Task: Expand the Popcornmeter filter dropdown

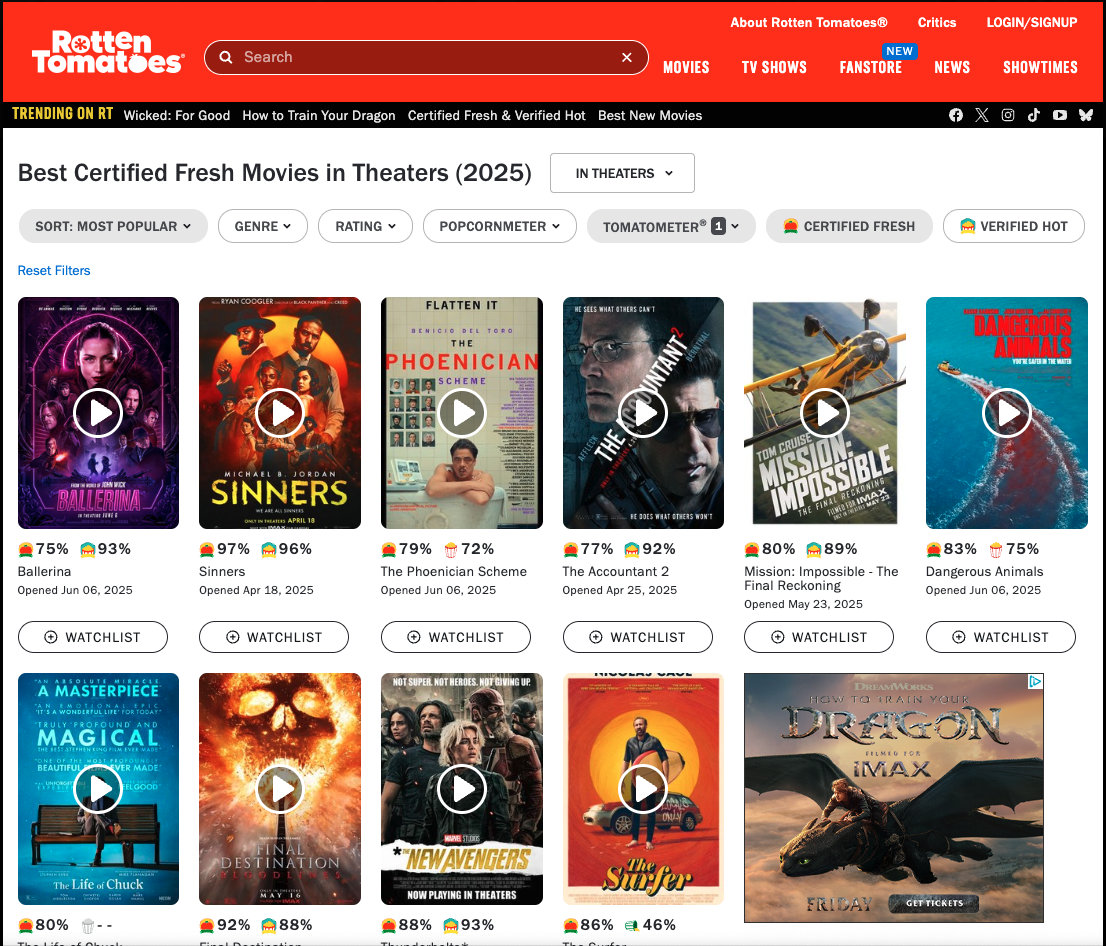Action: (x=499, y=226)
